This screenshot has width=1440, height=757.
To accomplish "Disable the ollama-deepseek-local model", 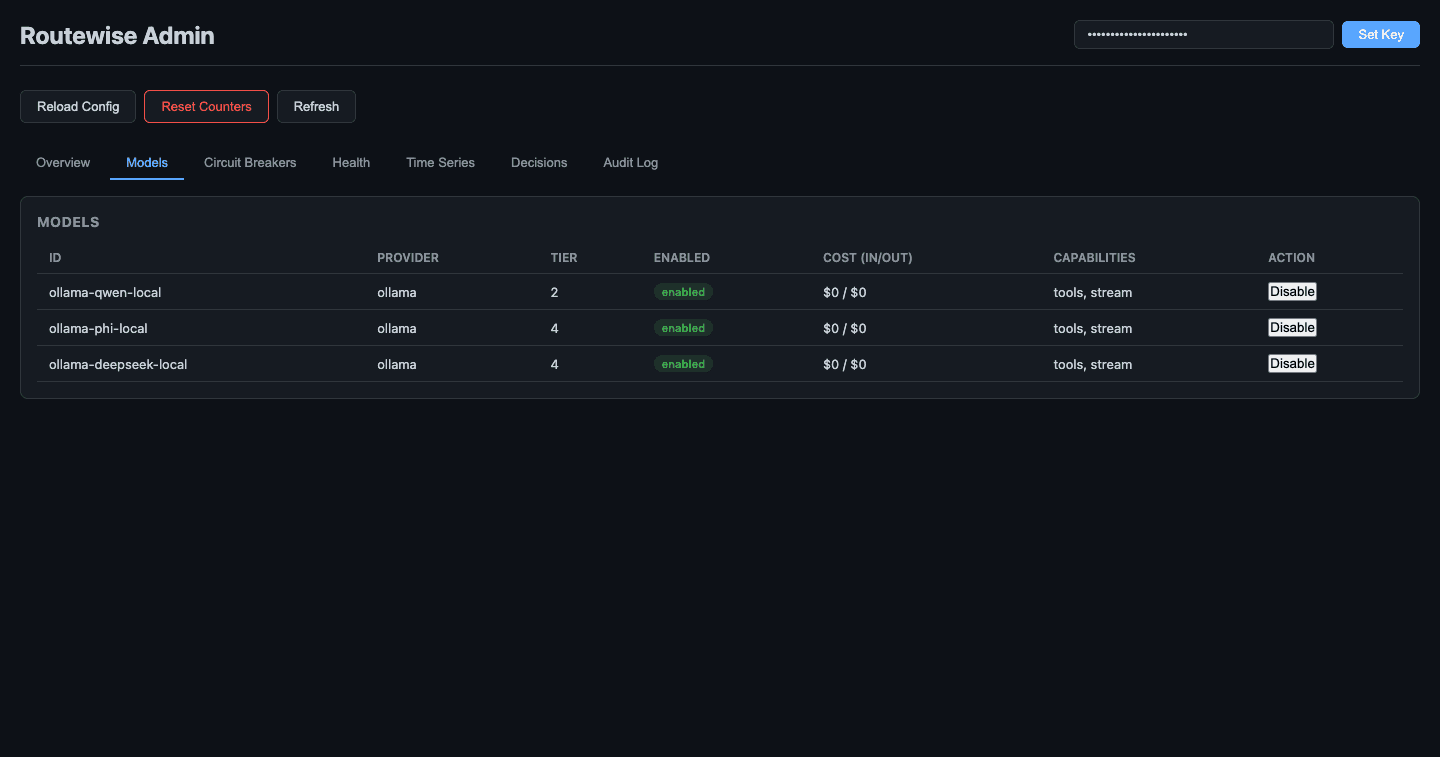I will tap(1292, 364).
